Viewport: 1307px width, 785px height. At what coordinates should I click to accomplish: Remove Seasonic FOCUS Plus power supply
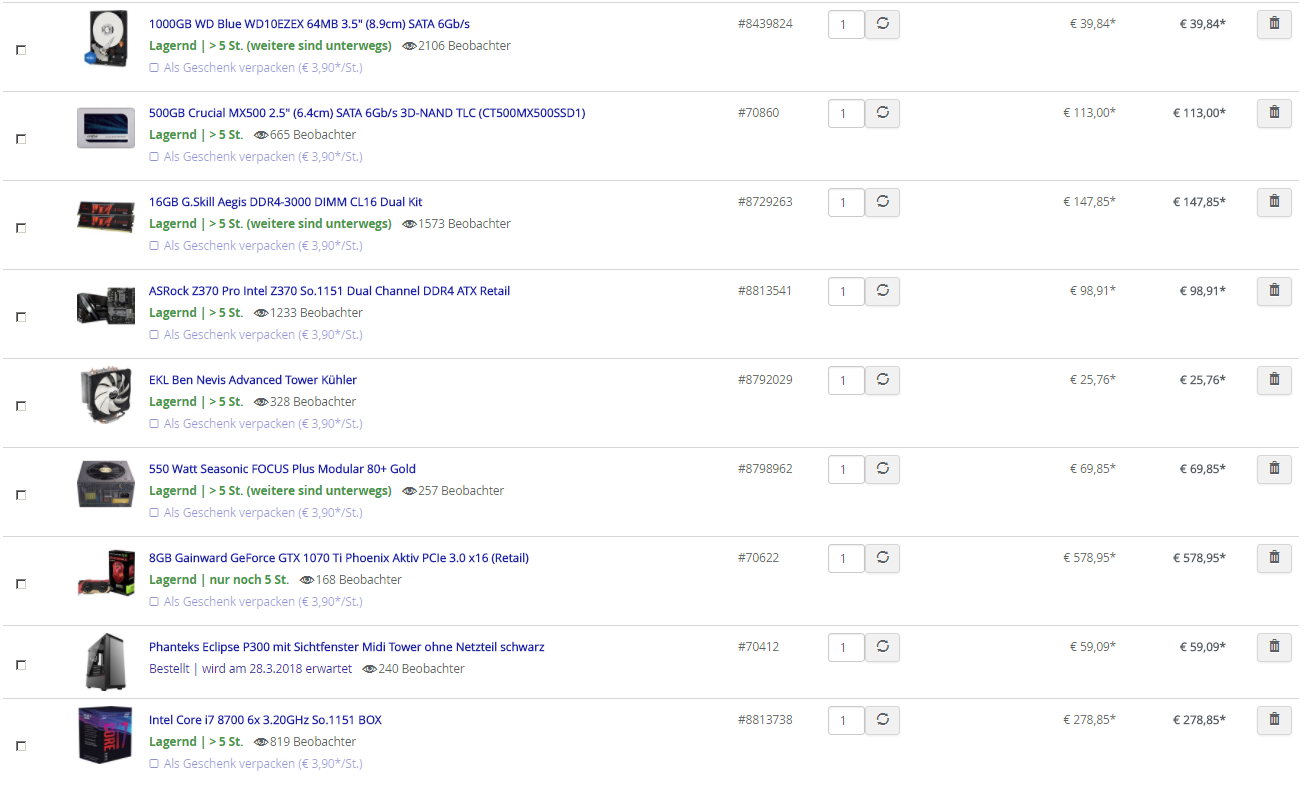click(1274, 469)
